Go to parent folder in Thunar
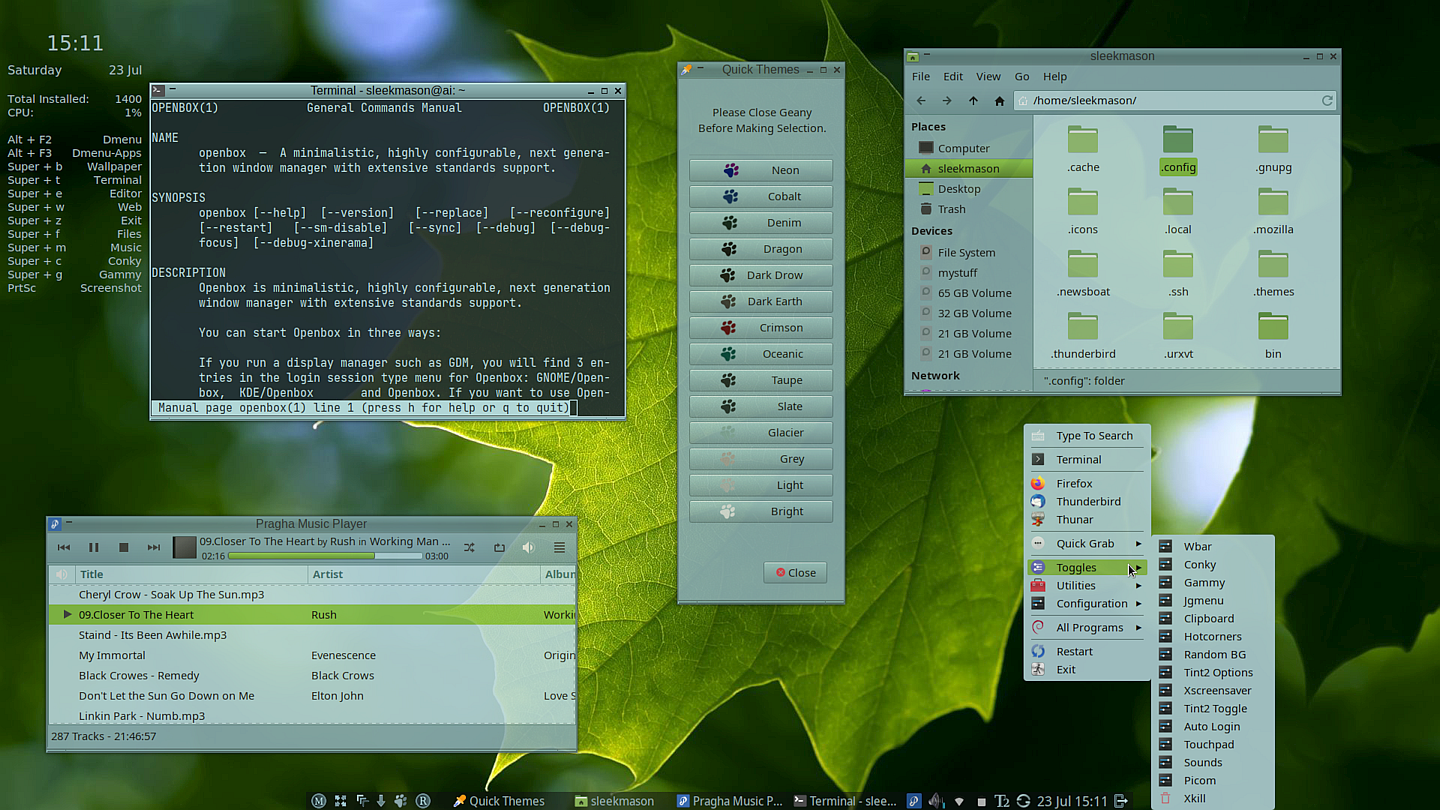The width and height of the screenshot is (1440, 810). [973, 101]
